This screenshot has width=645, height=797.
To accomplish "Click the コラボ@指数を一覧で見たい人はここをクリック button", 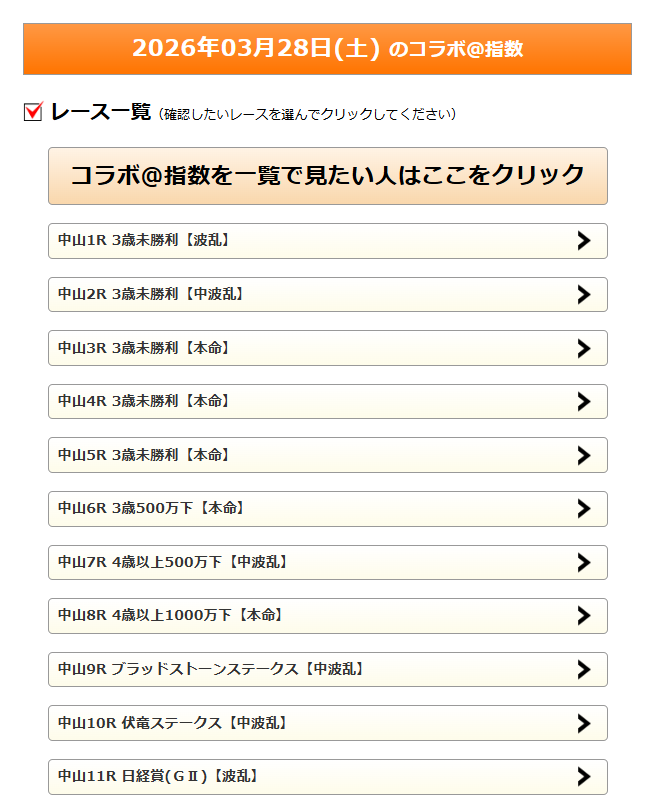I will (x=327, y=175).
